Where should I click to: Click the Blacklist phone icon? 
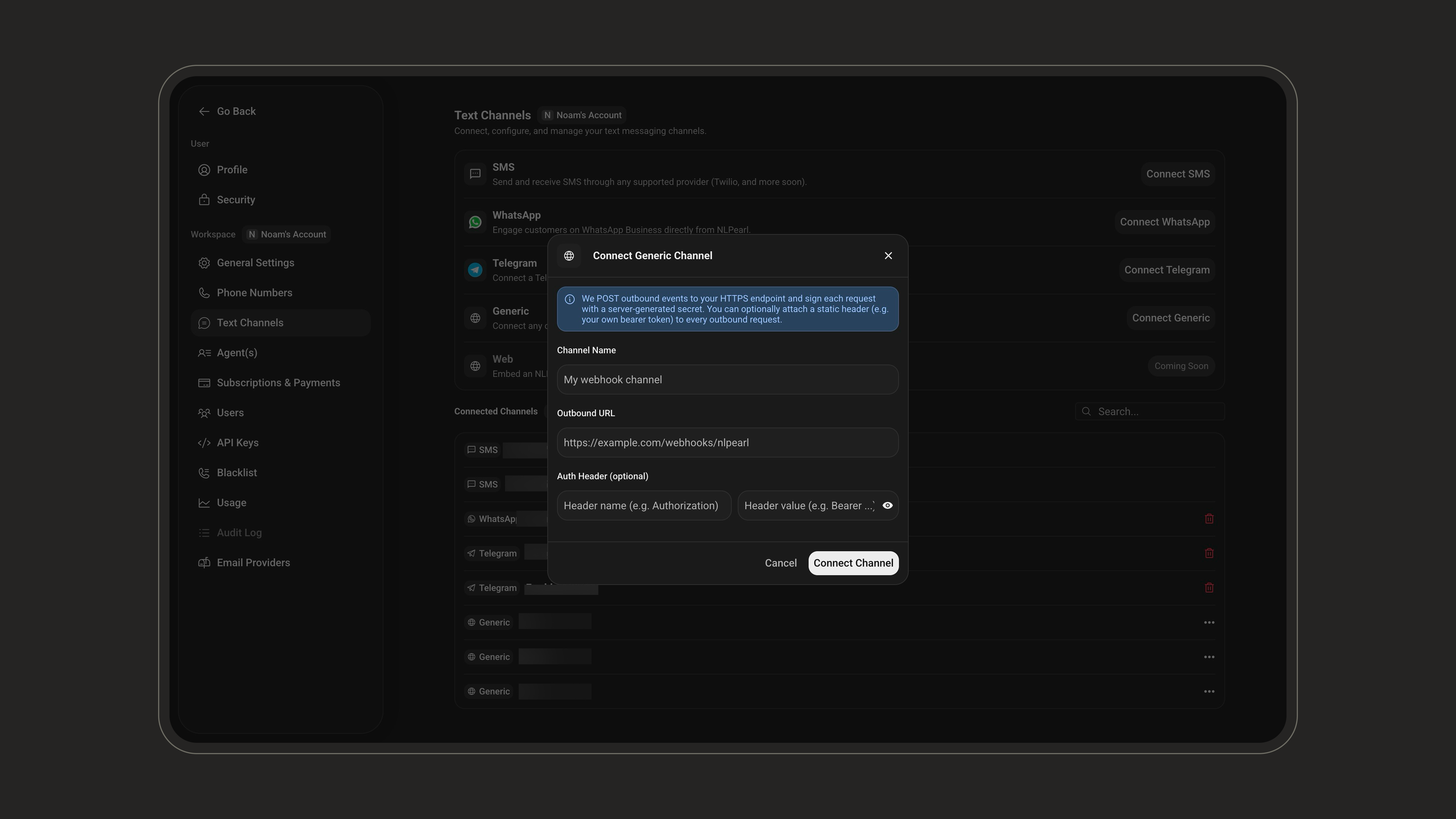(x=204, y=473)
